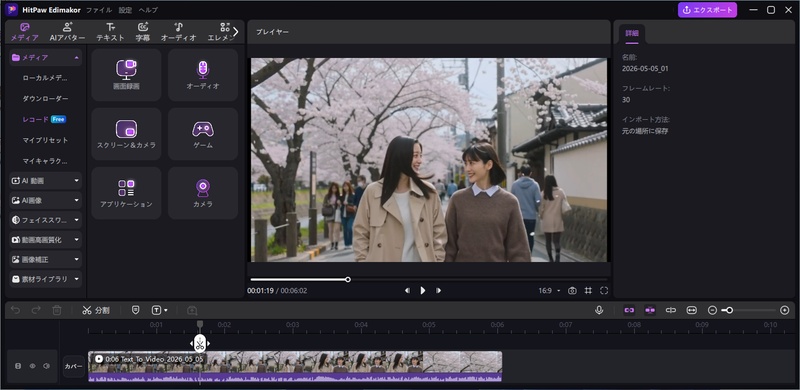Click the microphone voiceover icon in timeline toolbar
The image size is (800, 390).
click(599, 310)
